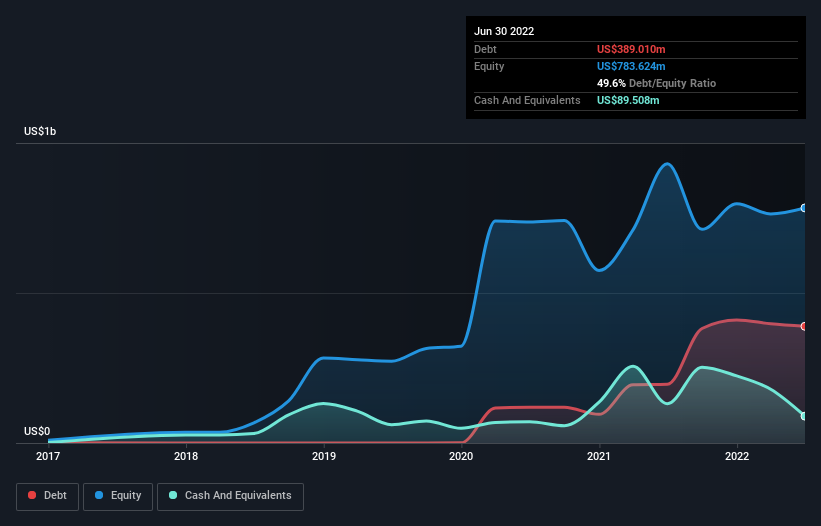
Task: Toggle Cash And Equivalents legend button
Action: pos(230,496)
